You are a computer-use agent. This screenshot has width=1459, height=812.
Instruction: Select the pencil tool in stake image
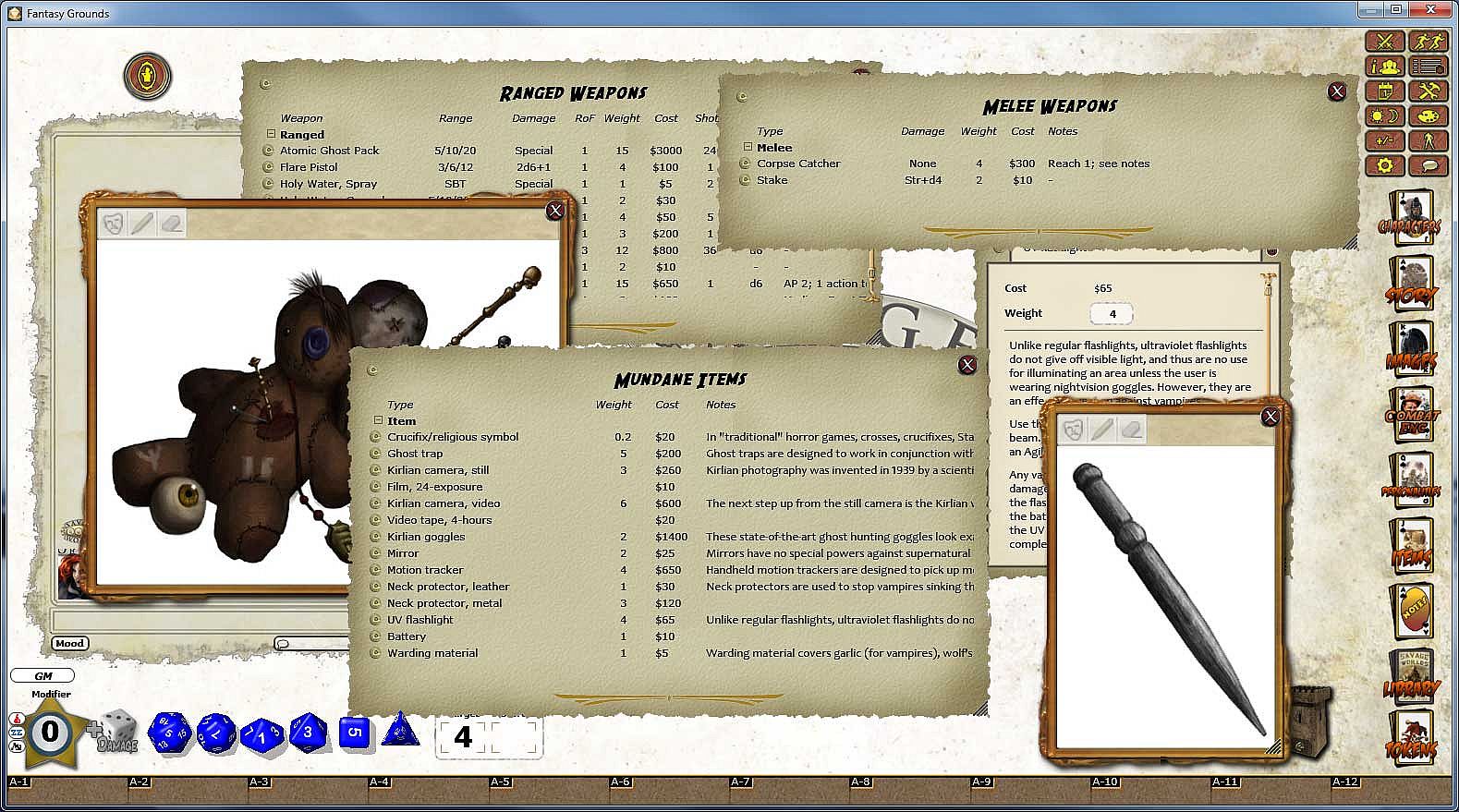pos(1102,429)
